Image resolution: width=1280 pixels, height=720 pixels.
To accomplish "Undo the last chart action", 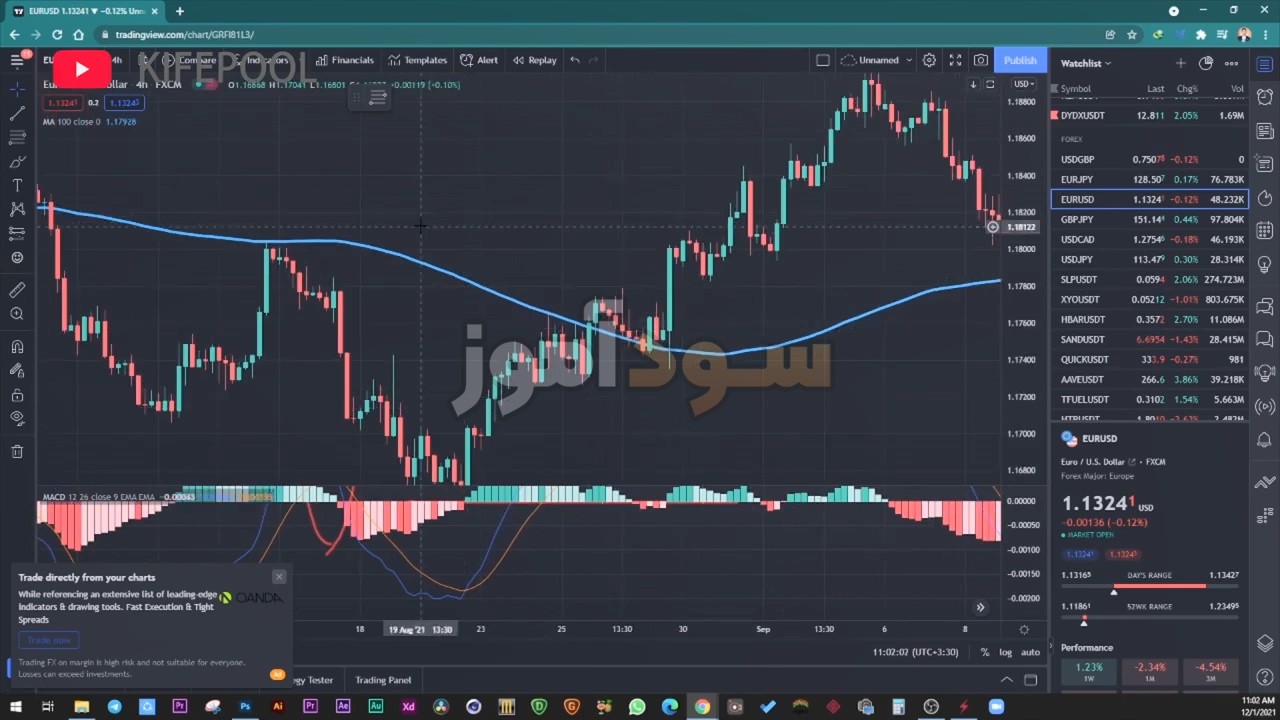I will tap(575, 60).
